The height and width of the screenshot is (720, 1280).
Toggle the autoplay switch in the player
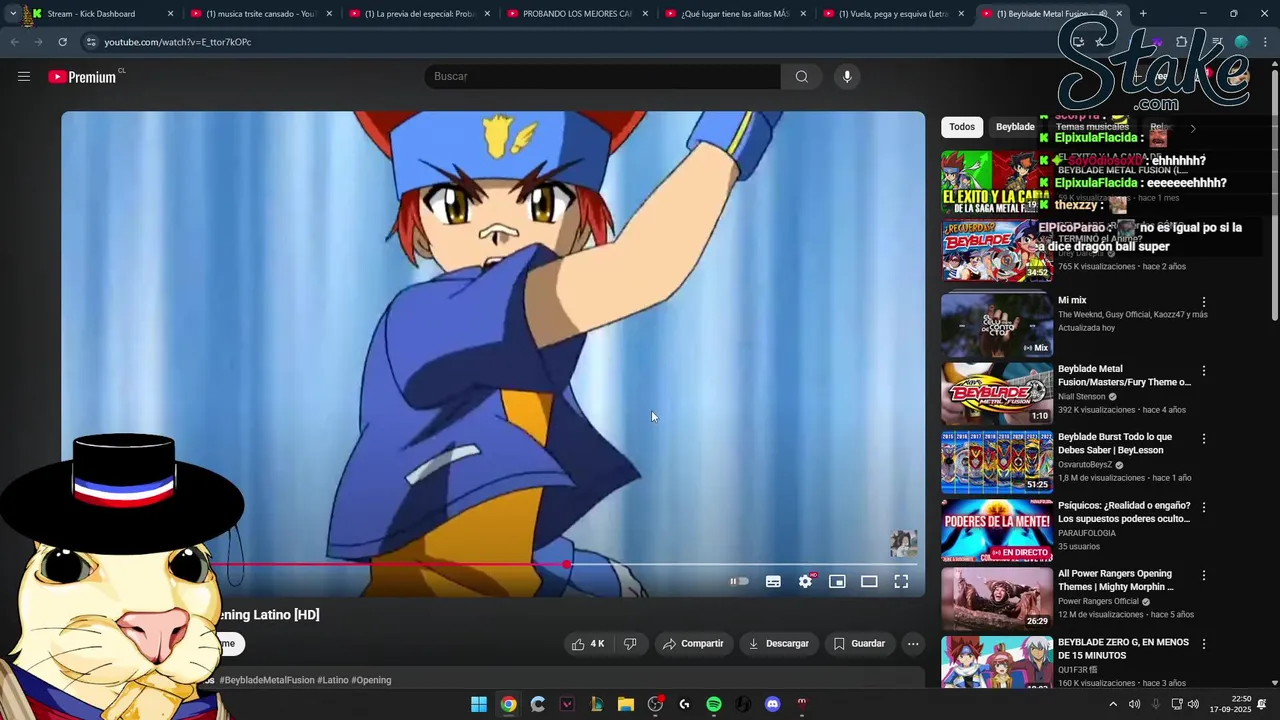click(x=739, y=581)
